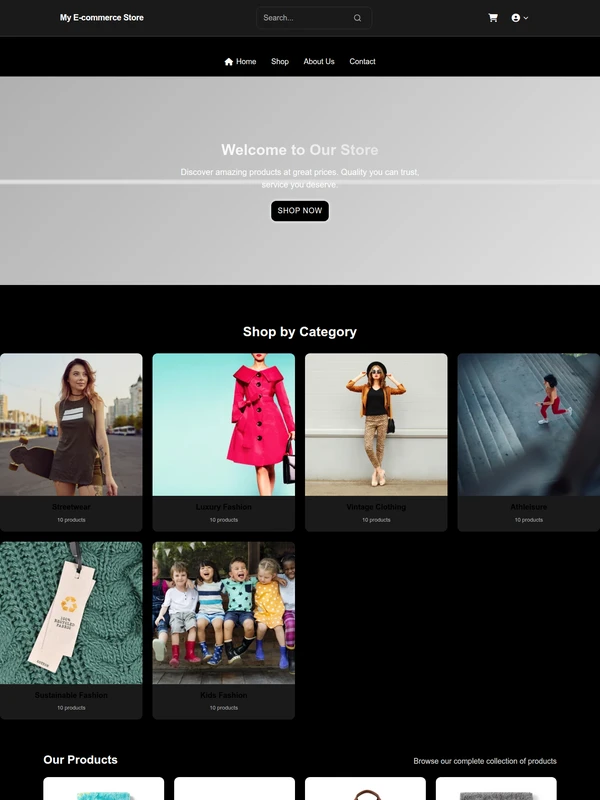The image size is (600, 800).
Task: Go to the Shop menu item
Action: (280, 61)
